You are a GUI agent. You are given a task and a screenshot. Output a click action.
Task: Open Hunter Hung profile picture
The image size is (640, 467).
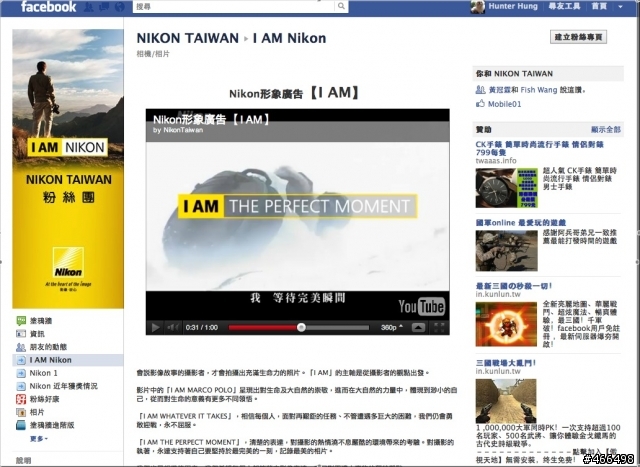[478, 7]
